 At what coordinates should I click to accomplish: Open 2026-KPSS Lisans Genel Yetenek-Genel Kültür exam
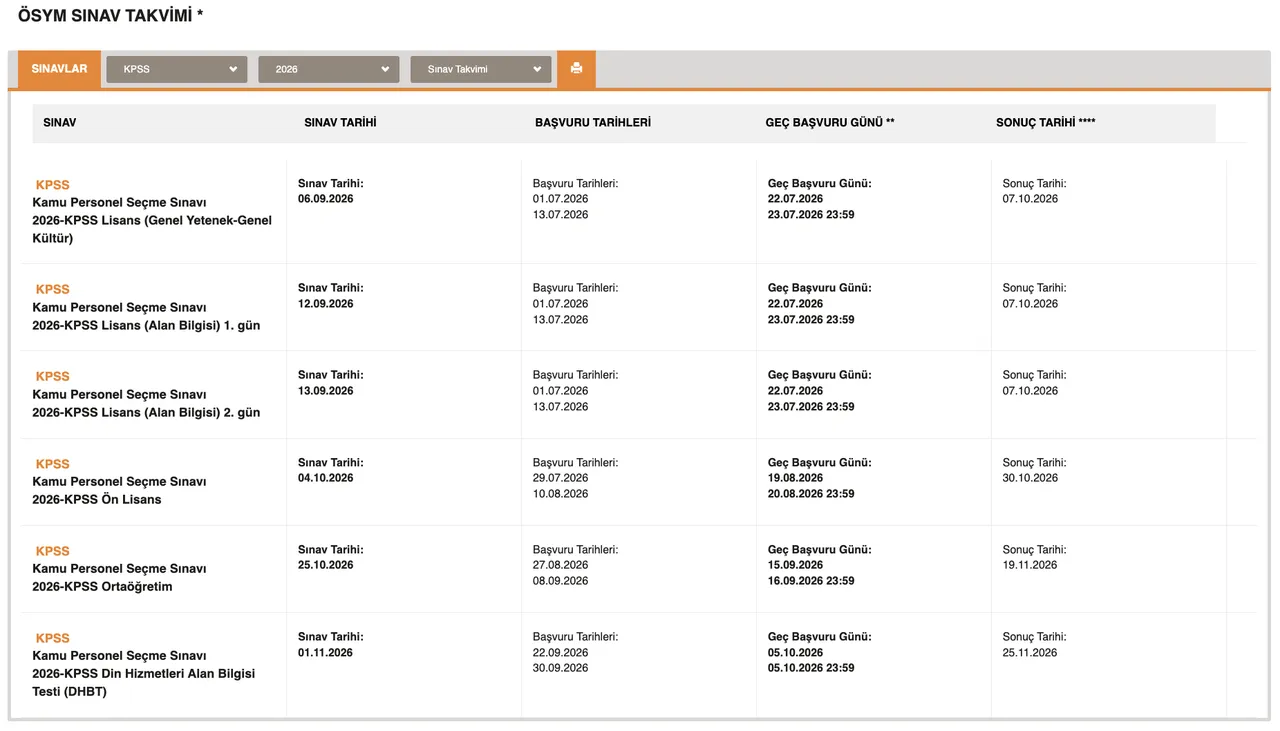coord(152,221)
